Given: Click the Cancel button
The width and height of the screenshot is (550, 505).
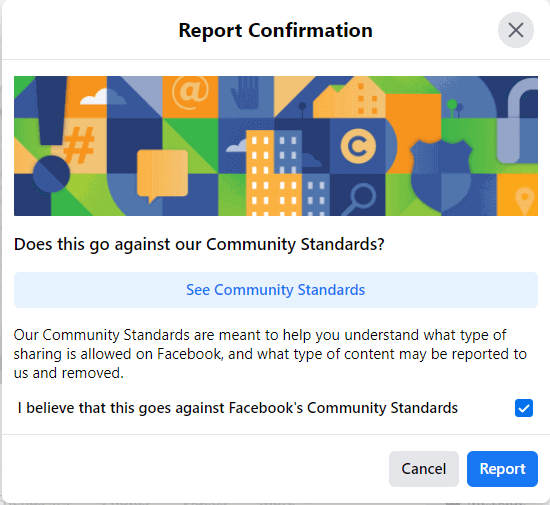Looking at the screenshot, I should click(x=424, y=469).
